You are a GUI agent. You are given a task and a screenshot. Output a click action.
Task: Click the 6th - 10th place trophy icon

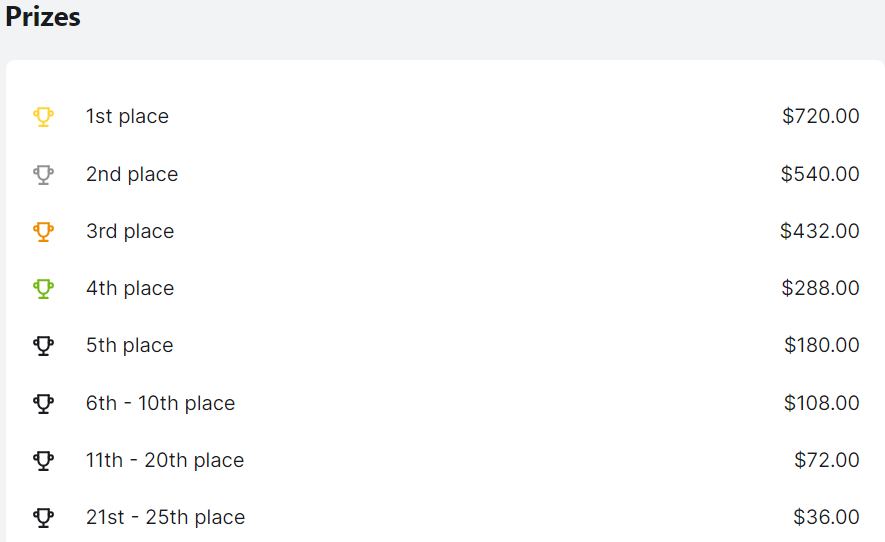click(x=43, y=403)
